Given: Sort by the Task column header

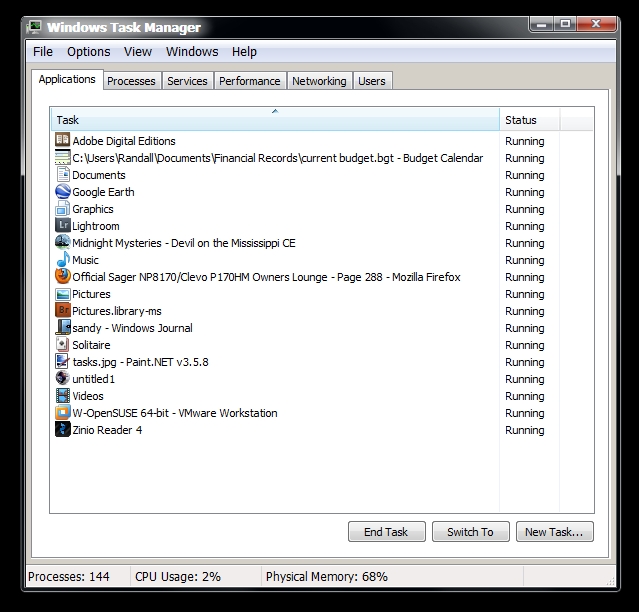Looking at the screenshot, I should click(x=275, y=119).
